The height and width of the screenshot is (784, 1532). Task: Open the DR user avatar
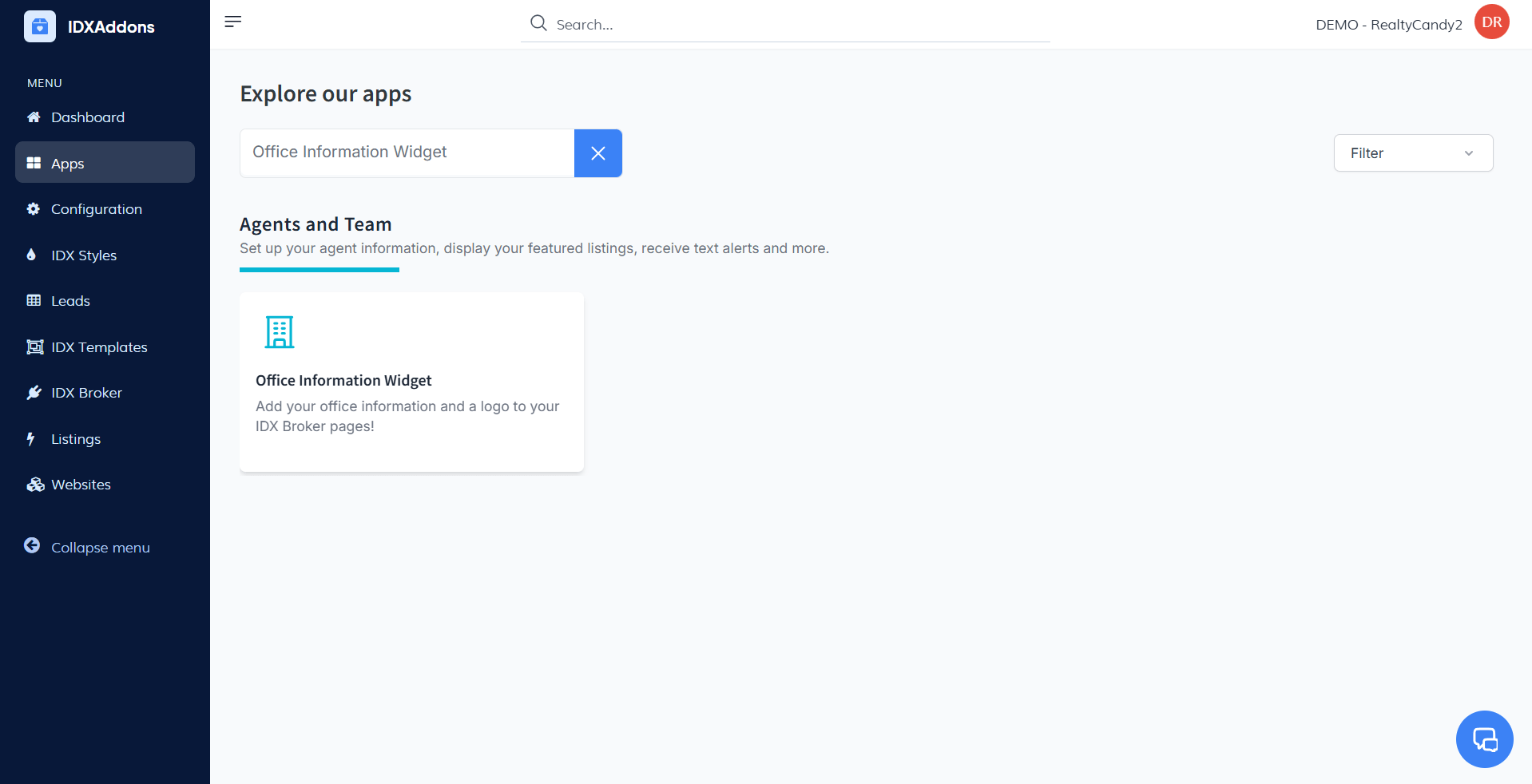[x=1491, y=22]
